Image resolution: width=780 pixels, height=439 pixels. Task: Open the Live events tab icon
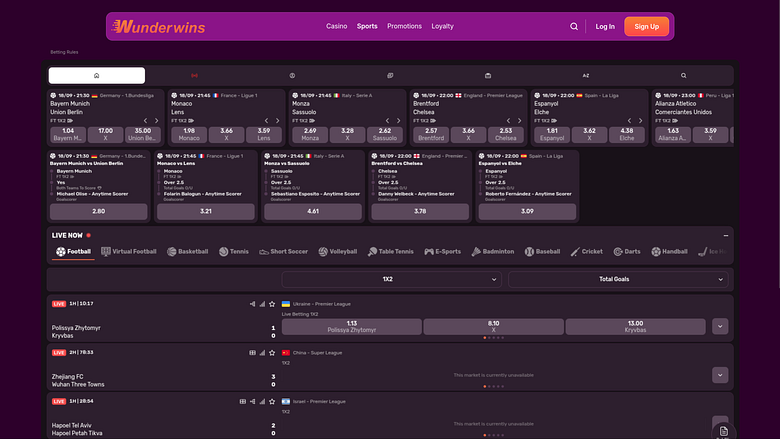pyautogui.click(x=195, y=76)
